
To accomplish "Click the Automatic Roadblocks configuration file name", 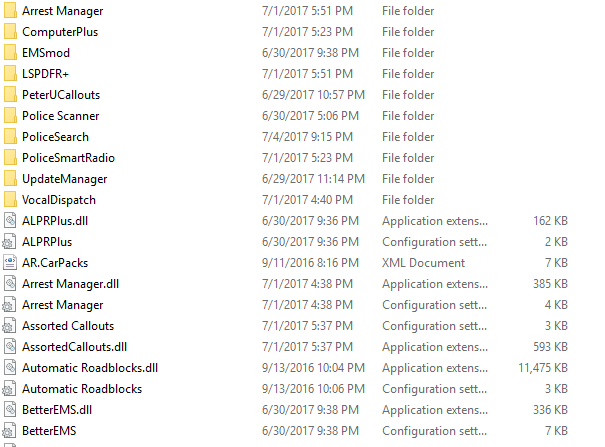I will [82, 389].
